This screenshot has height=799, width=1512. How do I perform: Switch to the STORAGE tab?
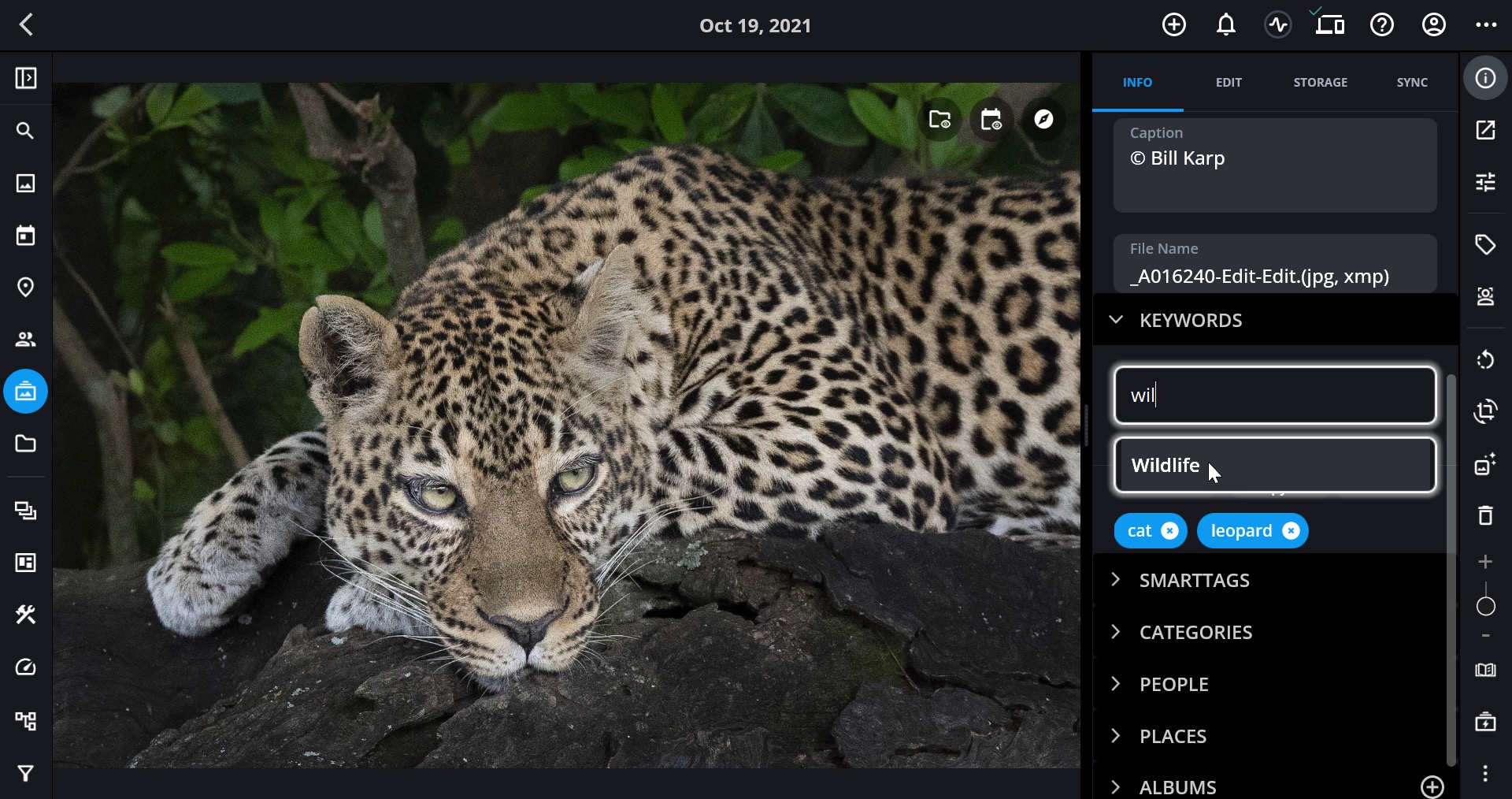point(1321,82)
